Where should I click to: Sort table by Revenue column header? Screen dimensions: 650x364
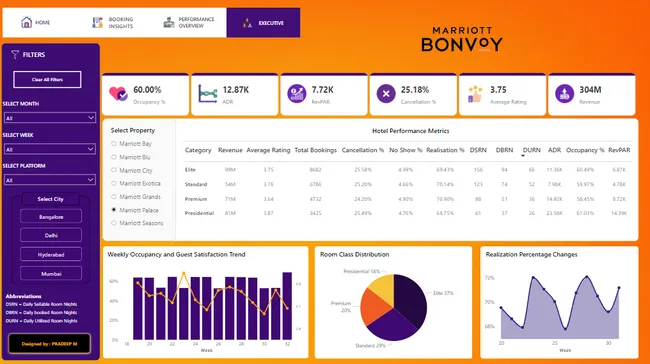coord(230,150)
